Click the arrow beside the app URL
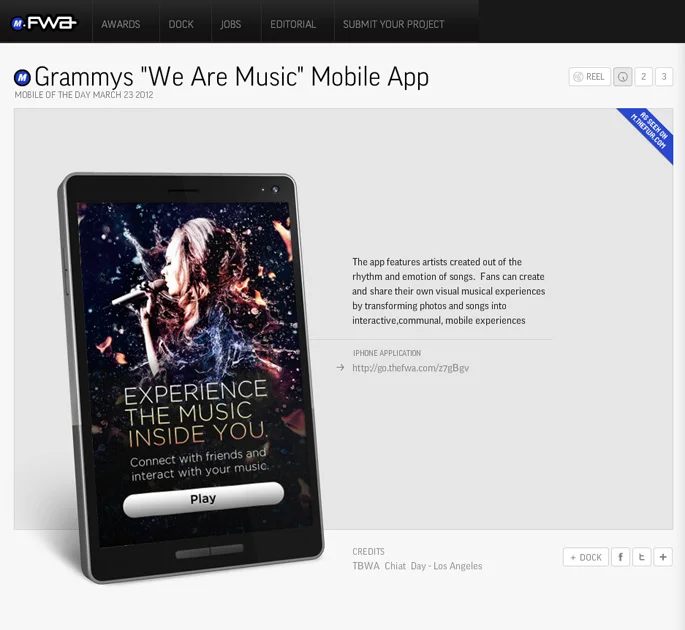The height and width of the screenshot is (630, 685). (x=340, y=367)
